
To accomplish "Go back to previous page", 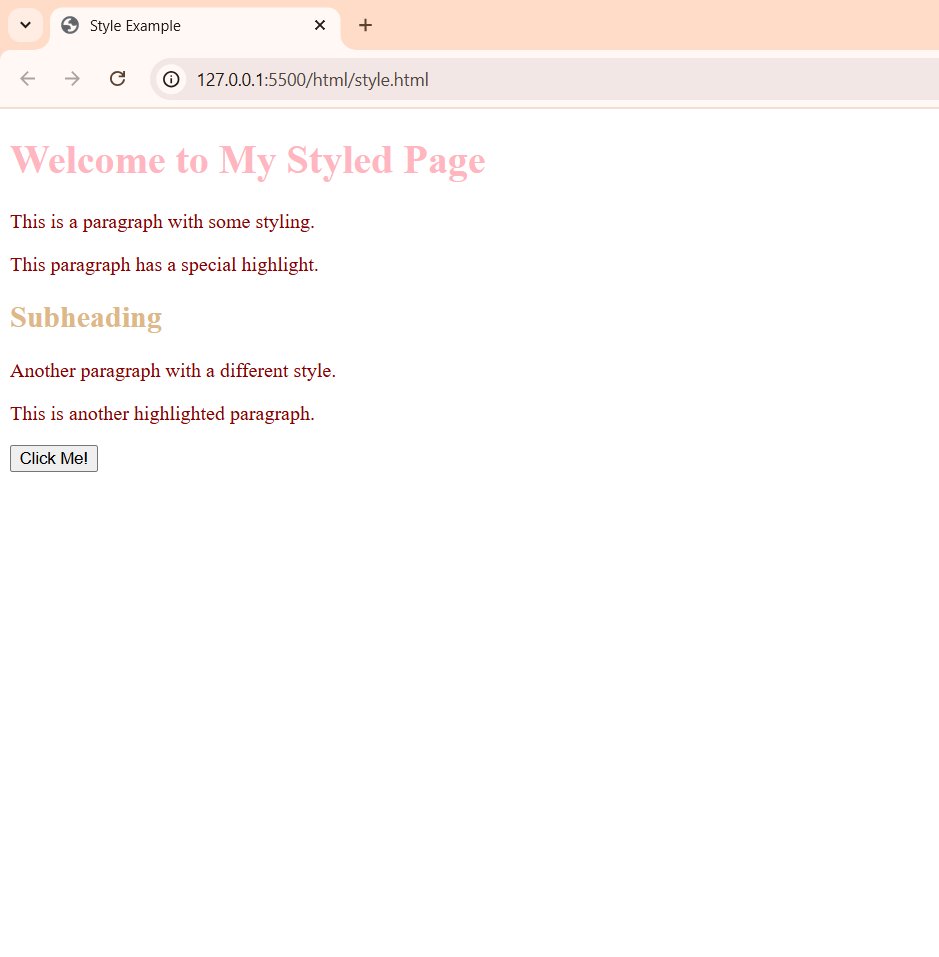I will coord(27,79).
